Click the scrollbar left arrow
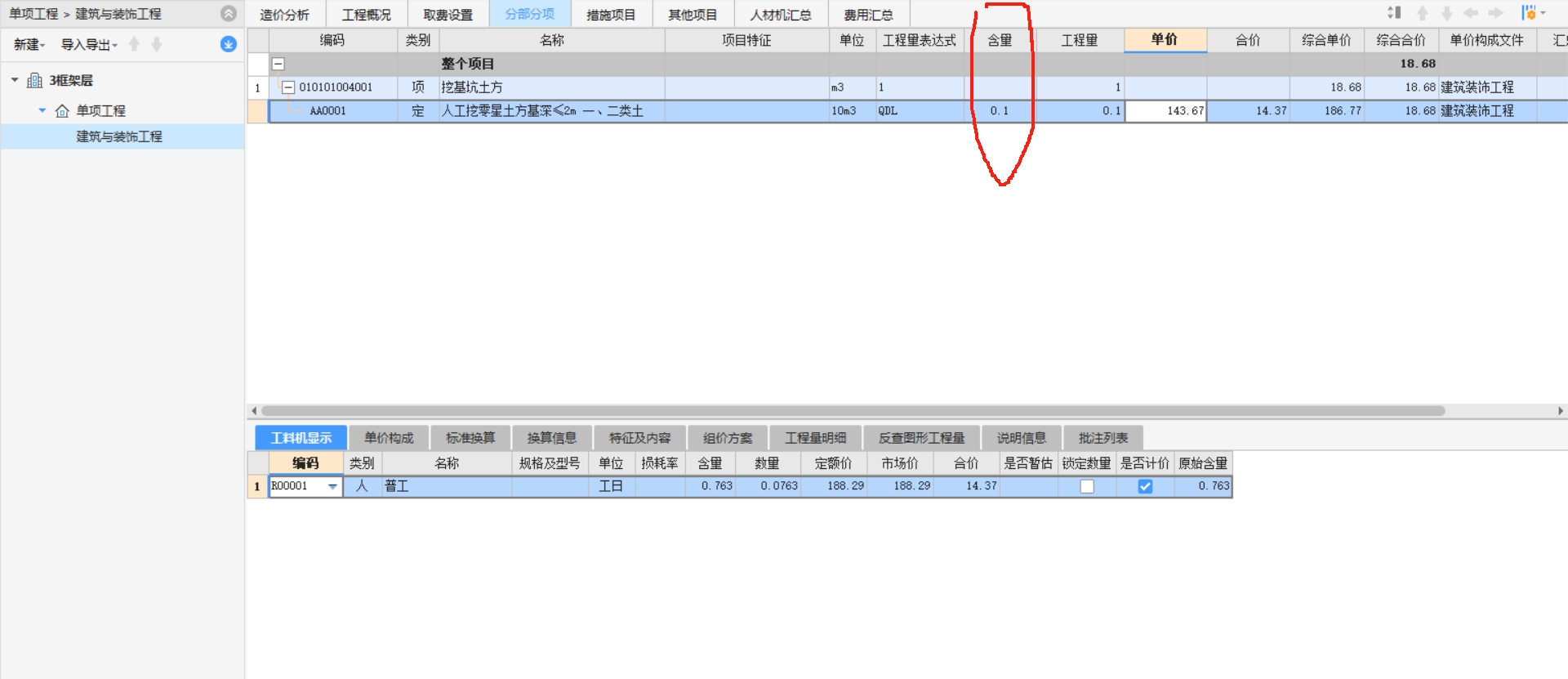The height and width of the screenshot is (679, 1568). coord(254,411)
